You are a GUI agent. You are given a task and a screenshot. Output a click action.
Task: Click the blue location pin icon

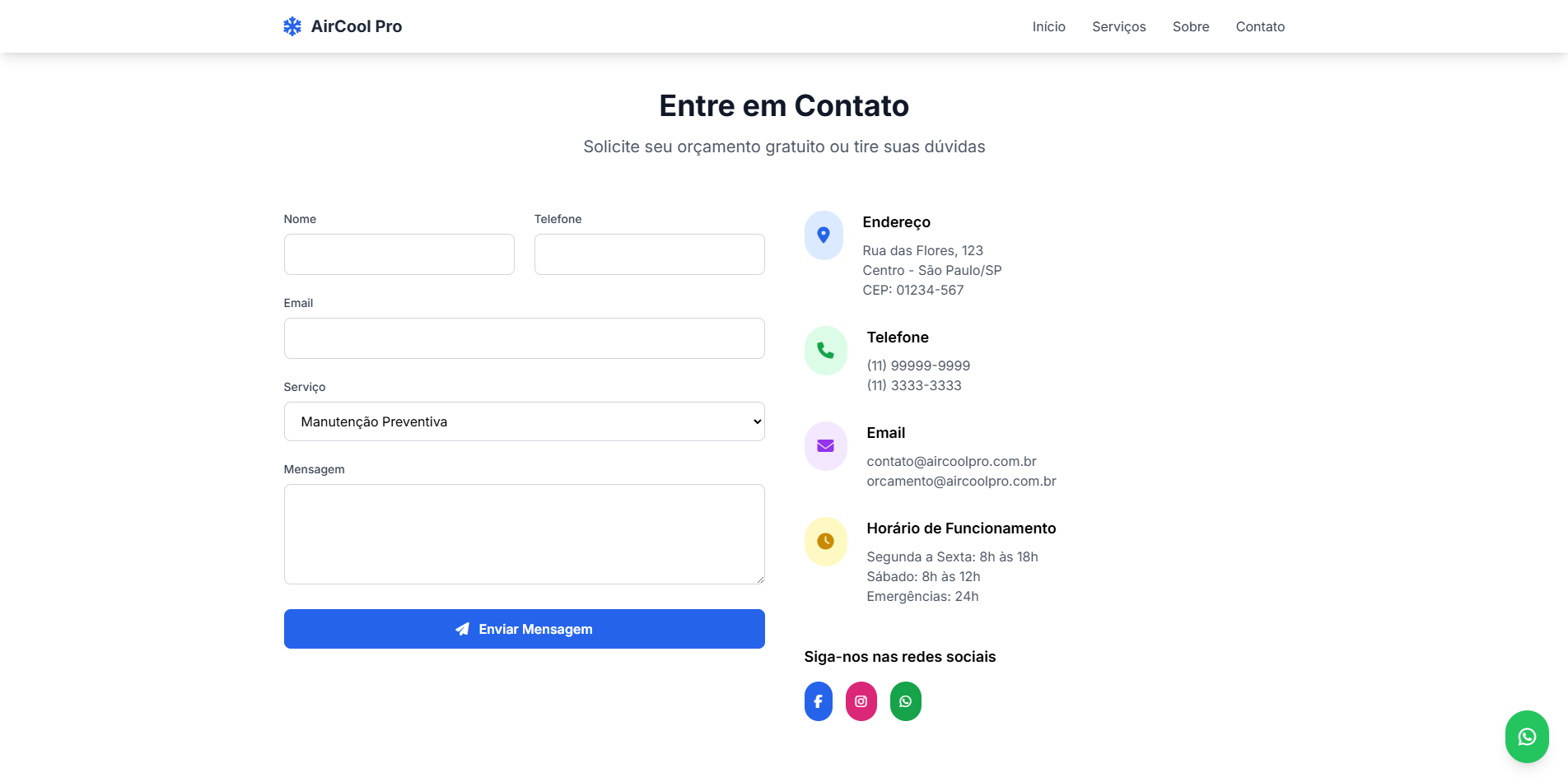(x=824, y=235)
